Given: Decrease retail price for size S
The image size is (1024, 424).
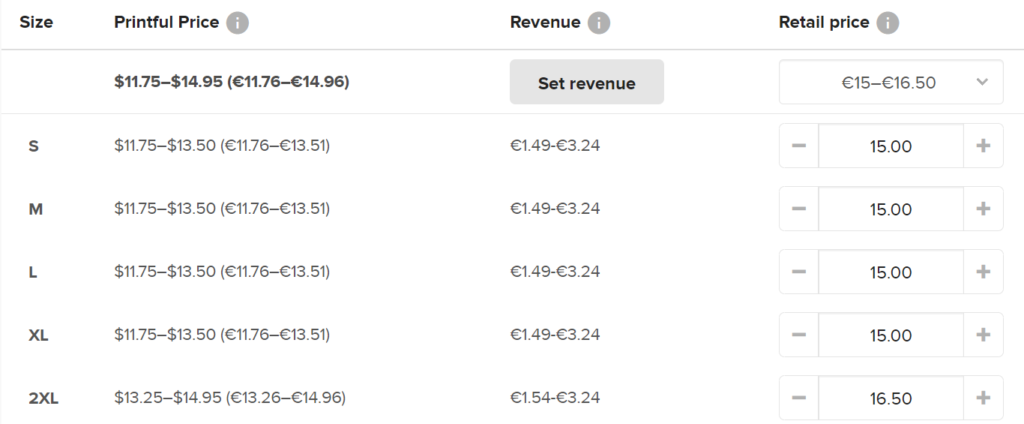Looking at the screenshot, I should 799,146.
